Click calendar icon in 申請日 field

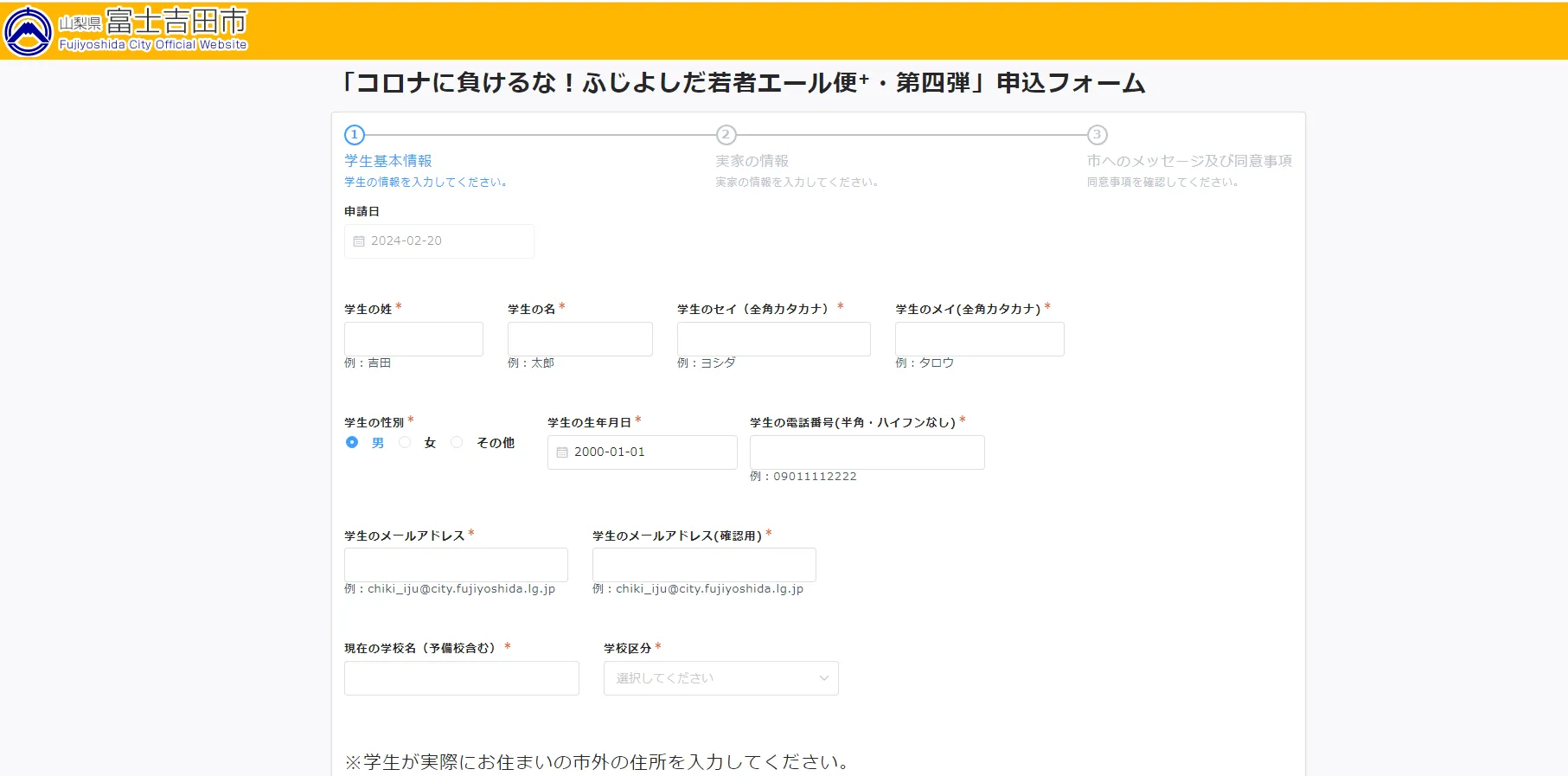coord(359,241)
